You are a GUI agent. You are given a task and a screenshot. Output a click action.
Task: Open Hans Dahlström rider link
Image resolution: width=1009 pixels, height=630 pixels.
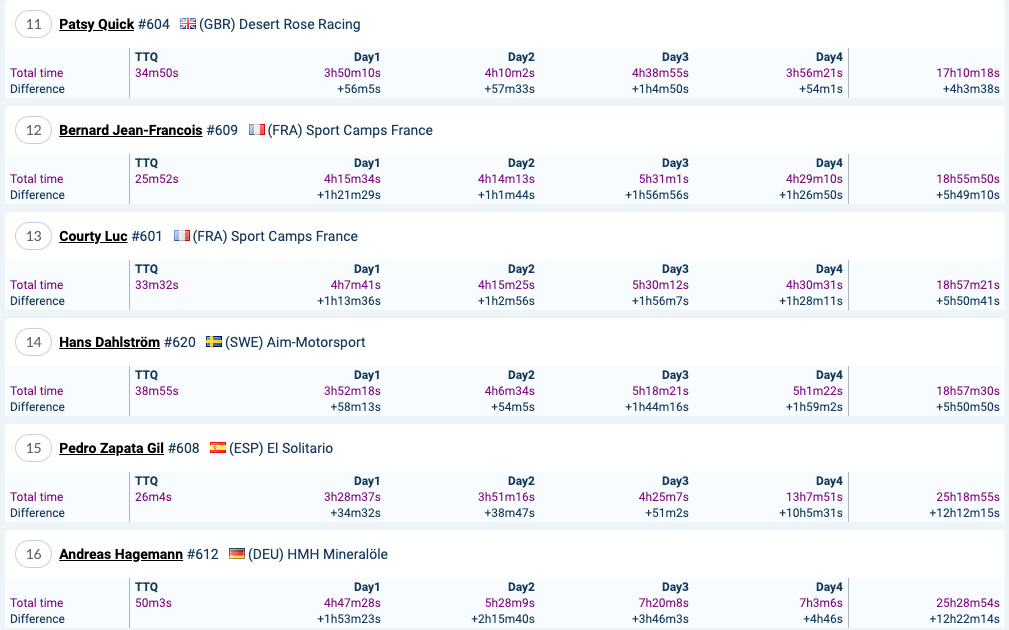[x=109, y=342]
